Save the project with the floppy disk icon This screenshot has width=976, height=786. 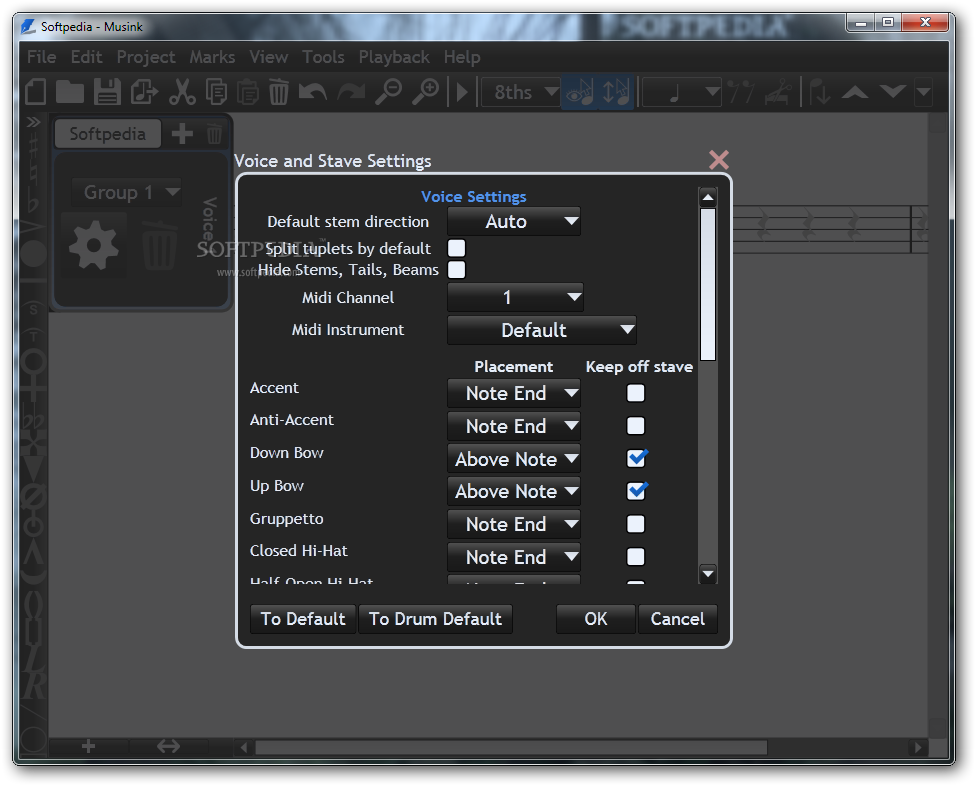[107, 92]
